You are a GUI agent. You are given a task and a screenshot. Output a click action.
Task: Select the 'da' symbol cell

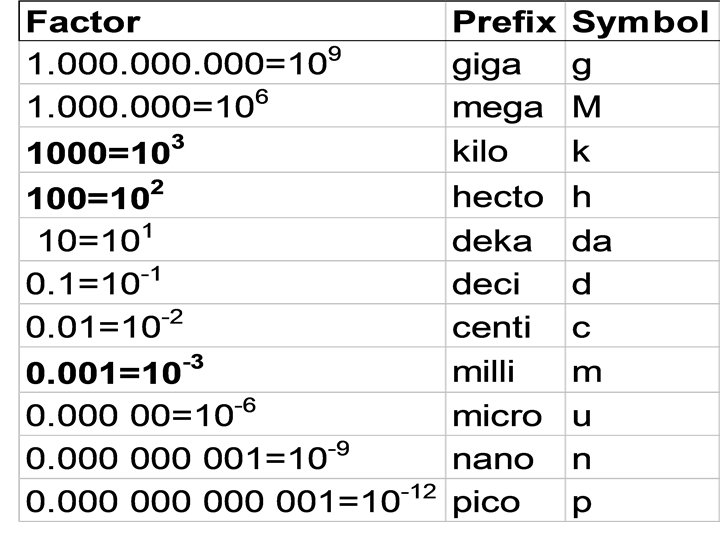point(591,240)
